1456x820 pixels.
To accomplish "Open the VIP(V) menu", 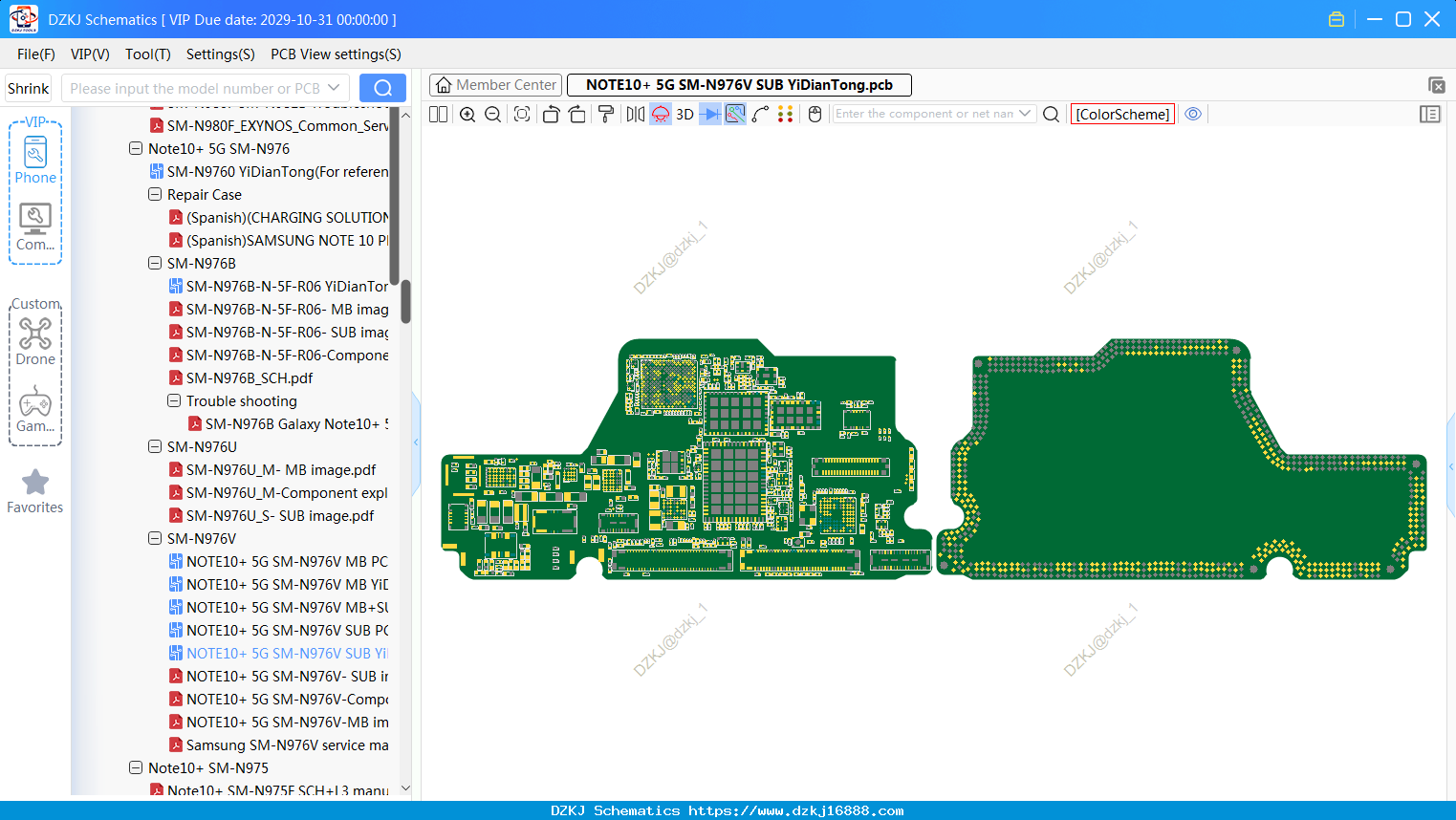I will [90, 54].
